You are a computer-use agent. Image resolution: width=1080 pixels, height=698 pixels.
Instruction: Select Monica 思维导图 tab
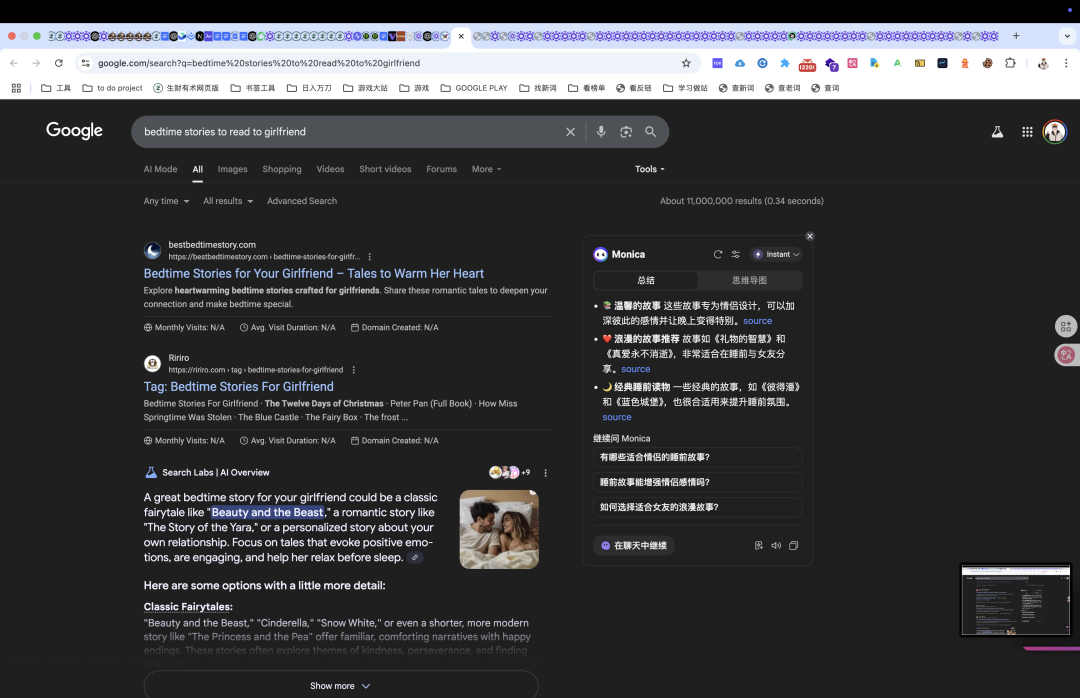[x=749, y=280]
